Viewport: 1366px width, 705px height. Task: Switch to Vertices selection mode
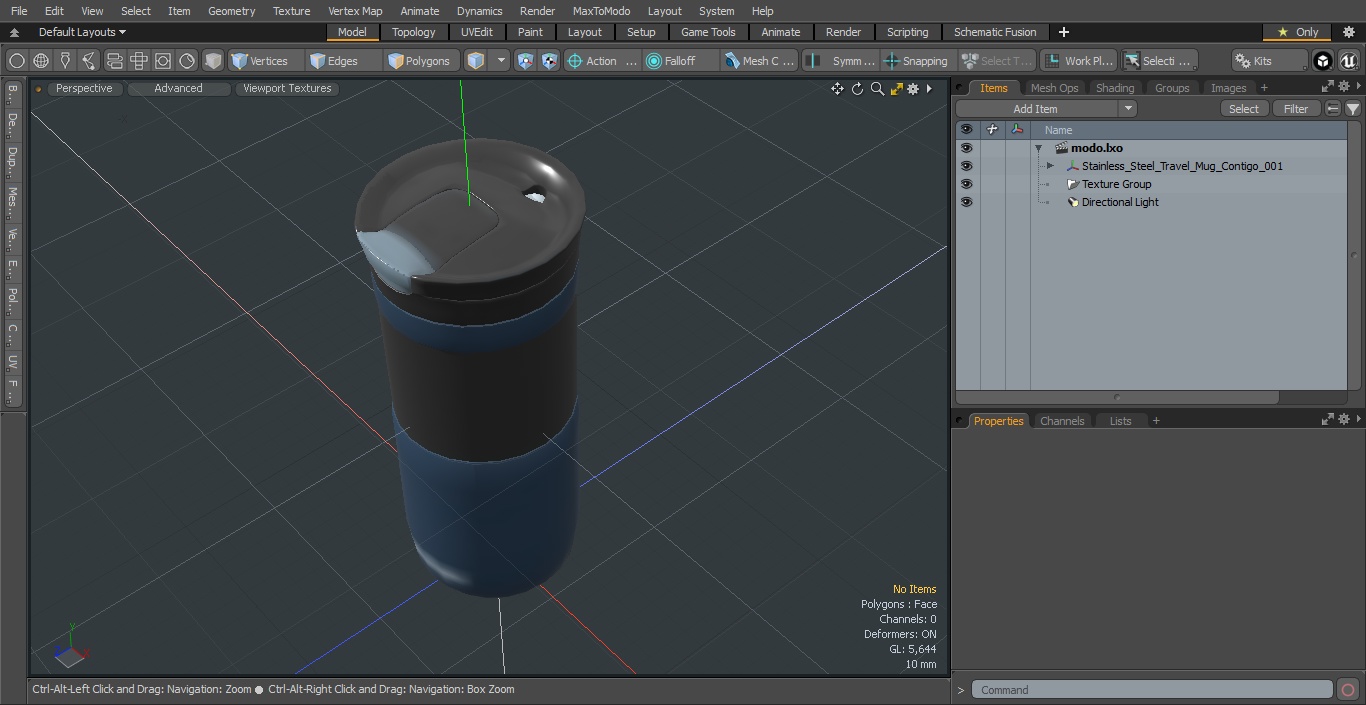click(266, 61)
